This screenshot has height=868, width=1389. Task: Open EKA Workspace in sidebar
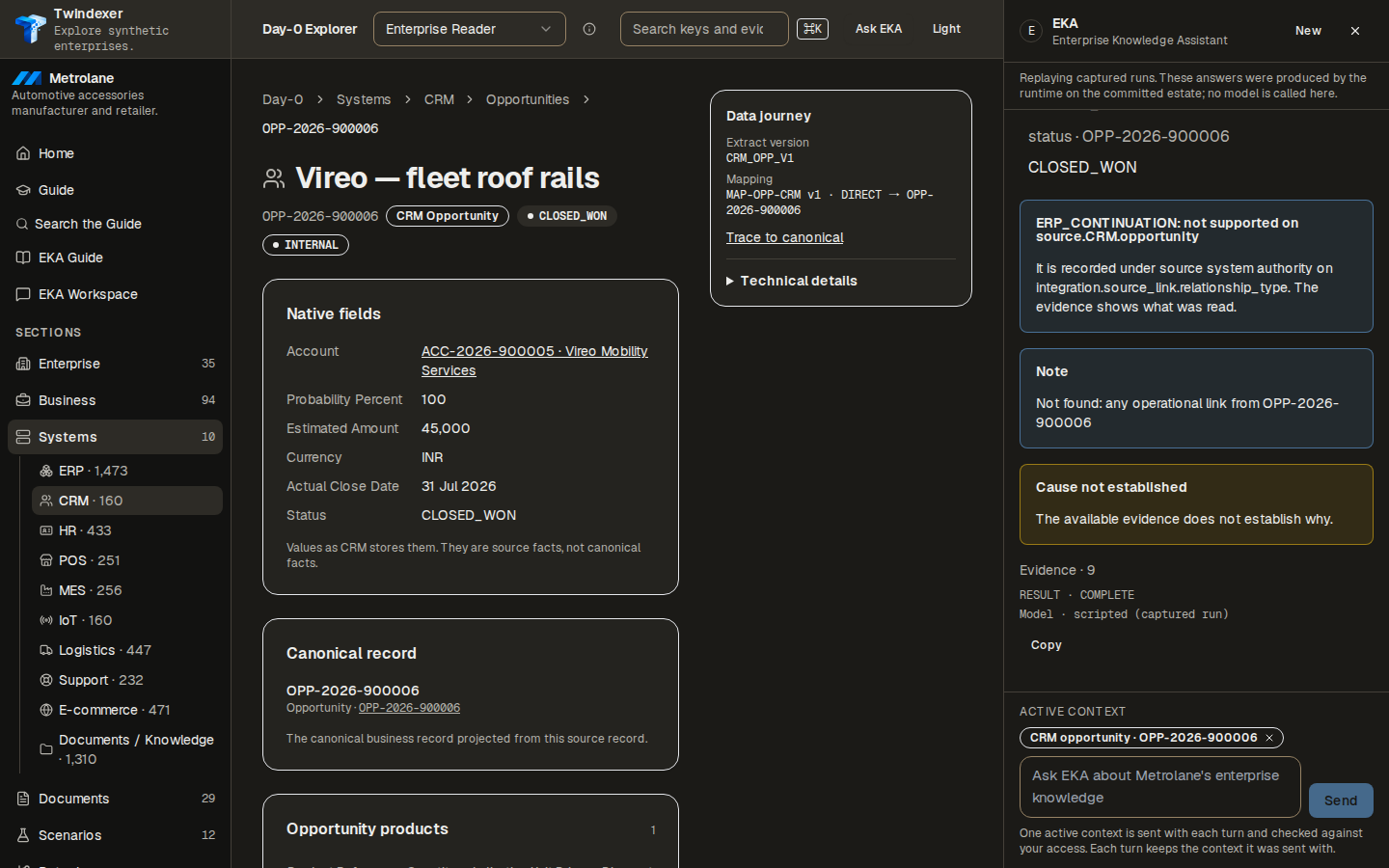tap(115, 294)
